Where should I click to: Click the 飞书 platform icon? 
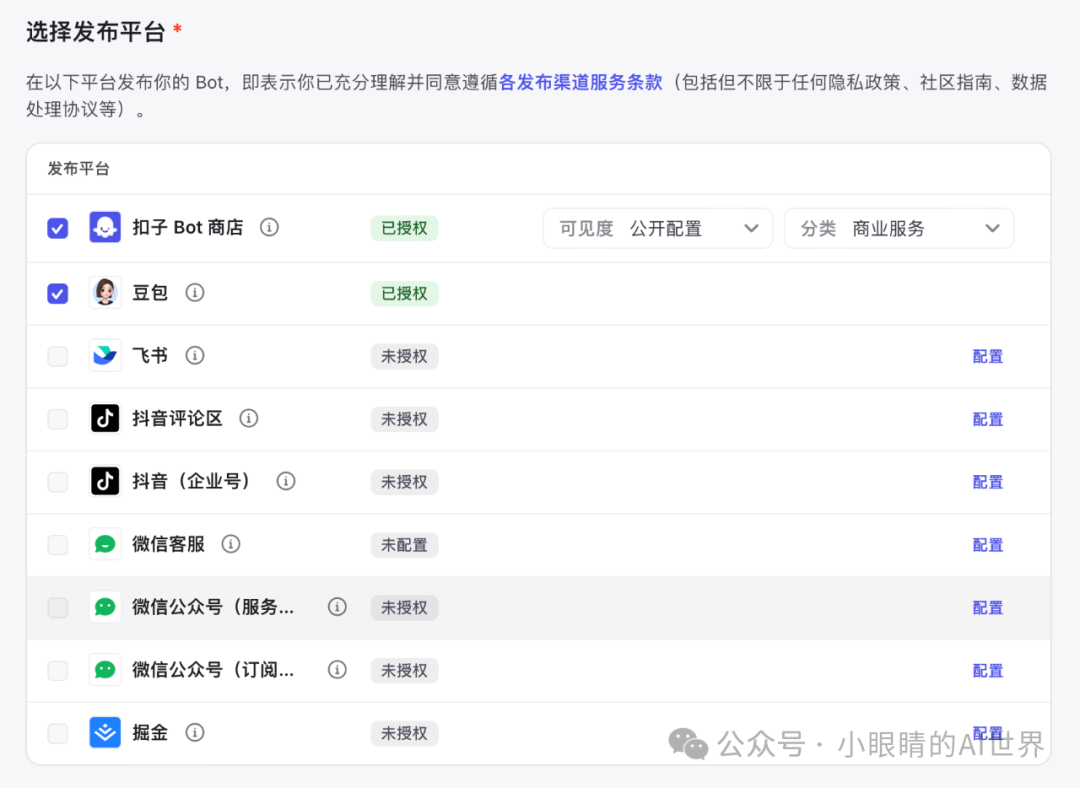point(105,355)
